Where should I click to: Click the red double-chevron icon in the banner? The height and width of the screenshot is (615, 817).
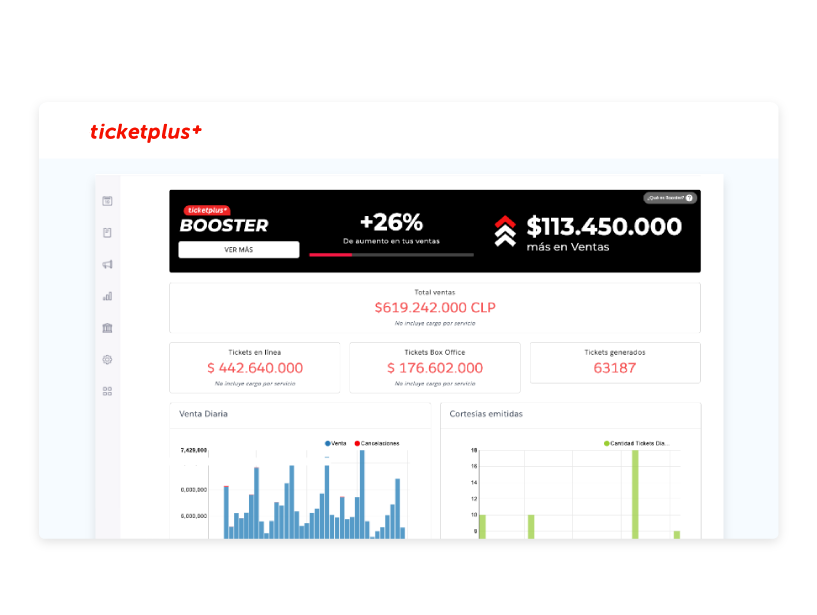click(506, 230)
